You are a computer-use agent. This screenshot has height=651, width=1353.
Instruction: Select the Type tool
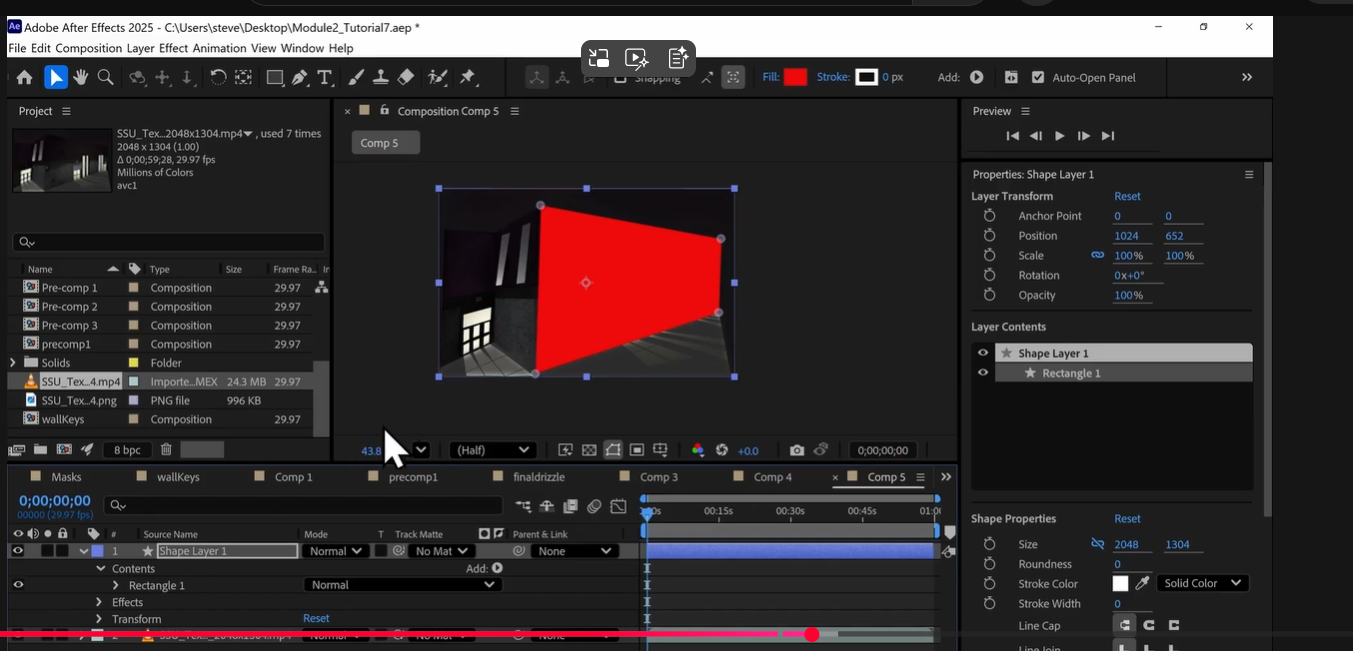pos(324,77)
